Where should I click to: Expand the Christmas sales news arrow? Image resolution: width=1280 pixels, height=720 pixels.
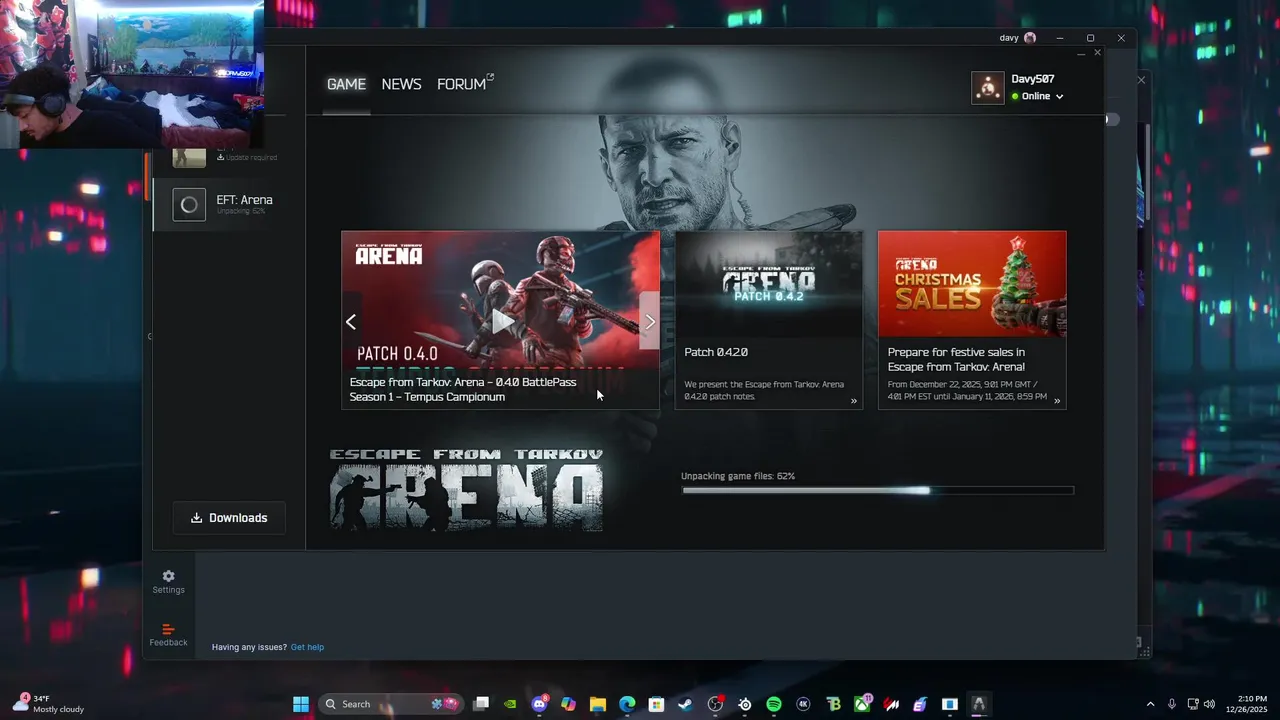pyautogui.click(x=1057, y=401)
